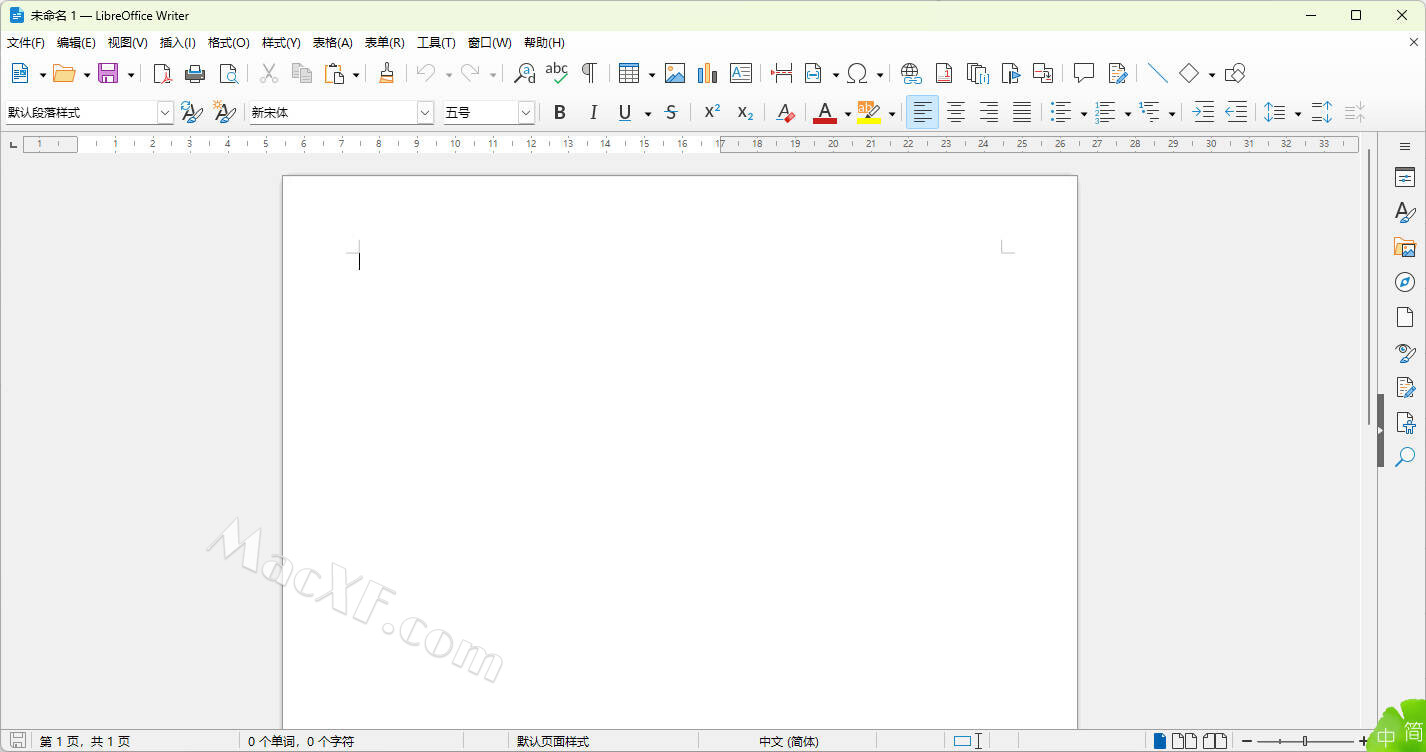This screenshot has height=752, width=1426.
Task: Select the Clone Formatting paintbrush icon
Action: tap(387, 73)
